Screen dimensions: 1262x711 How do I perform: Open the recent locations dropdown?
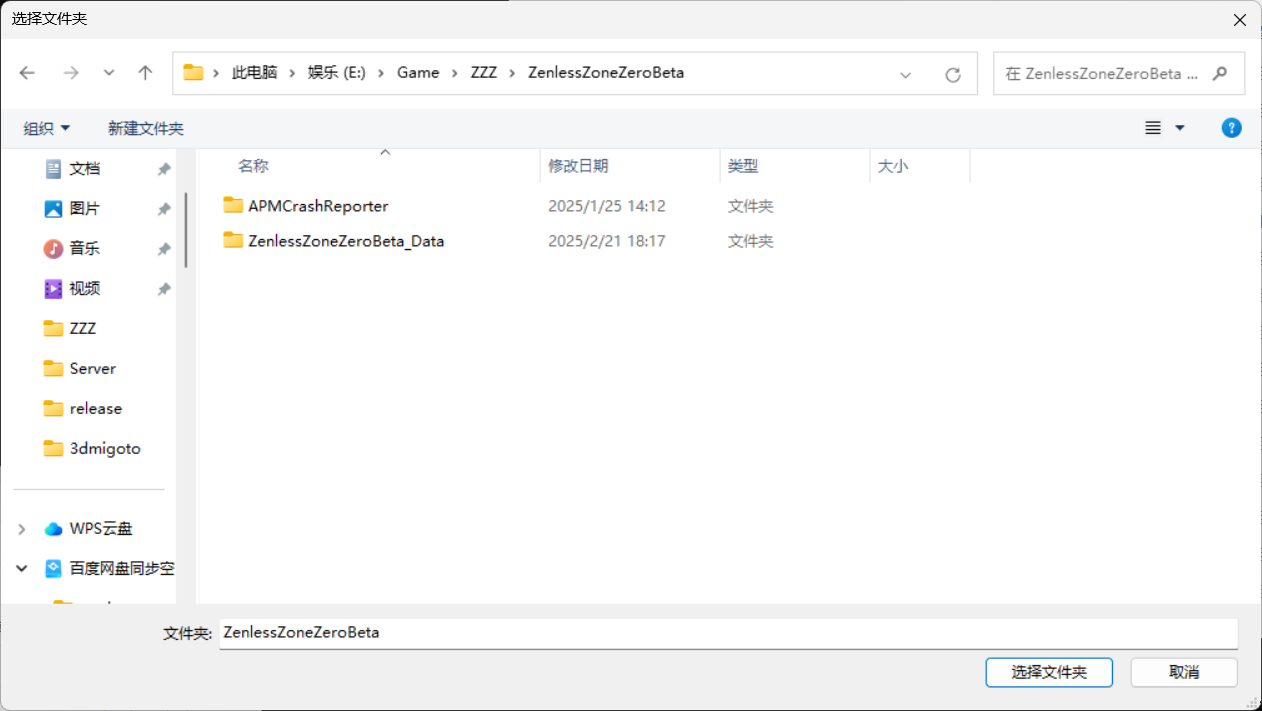coord(109,73)
